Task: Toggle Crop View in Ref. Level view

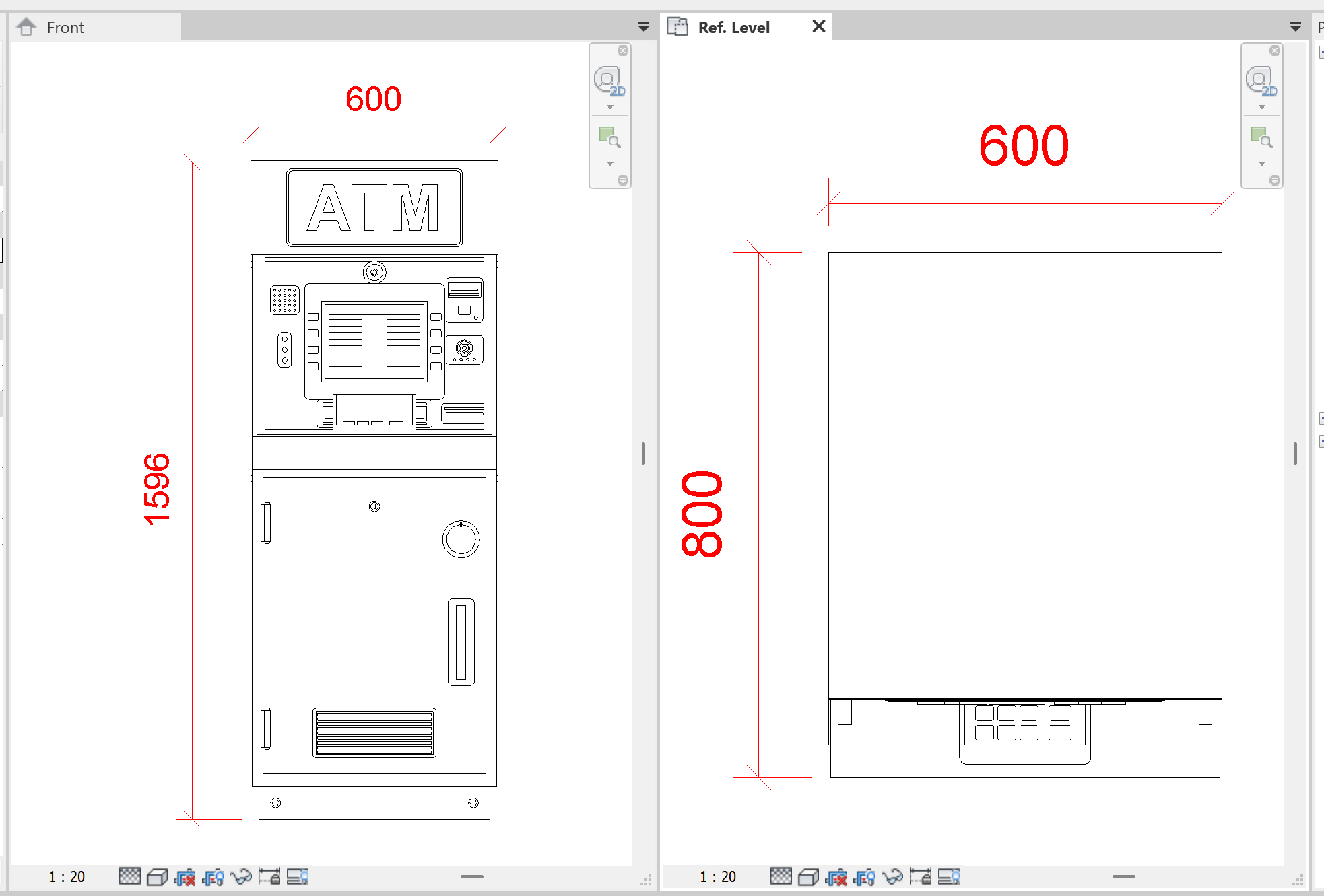Action: 836,877
